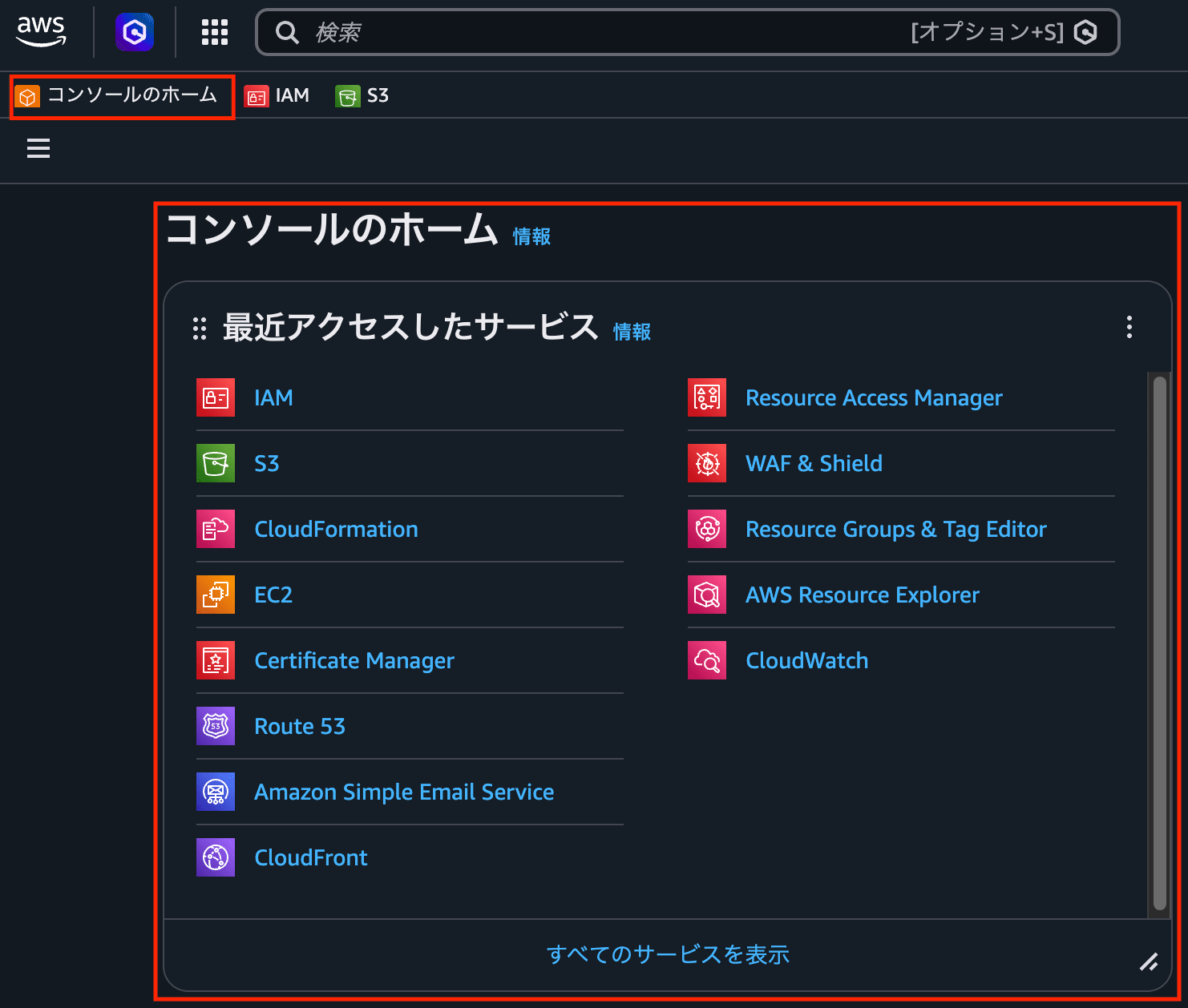Click the EC2 service icon

[x=215, y=595]
